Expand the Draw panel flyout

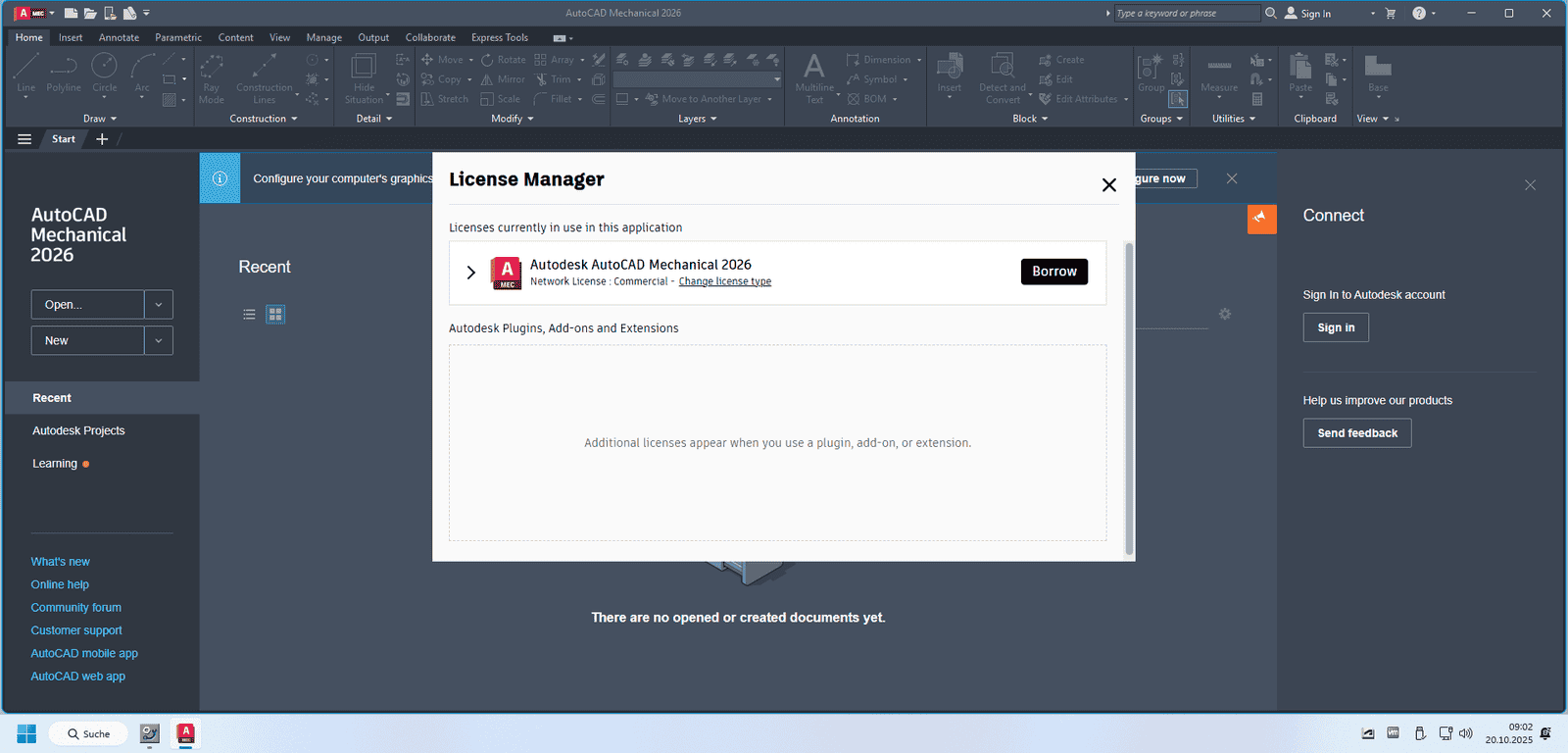[x=100, y=119]
